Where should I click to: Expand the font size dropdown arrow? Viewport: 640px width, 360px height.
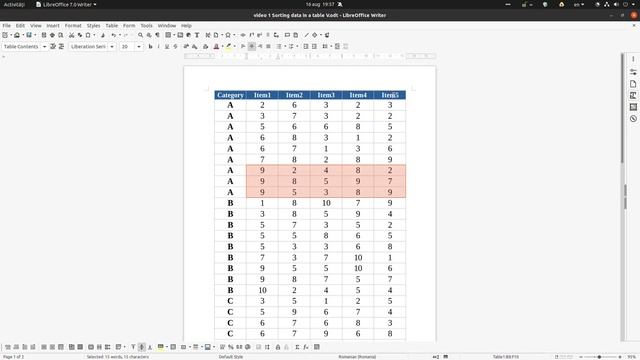pos(139,47)
